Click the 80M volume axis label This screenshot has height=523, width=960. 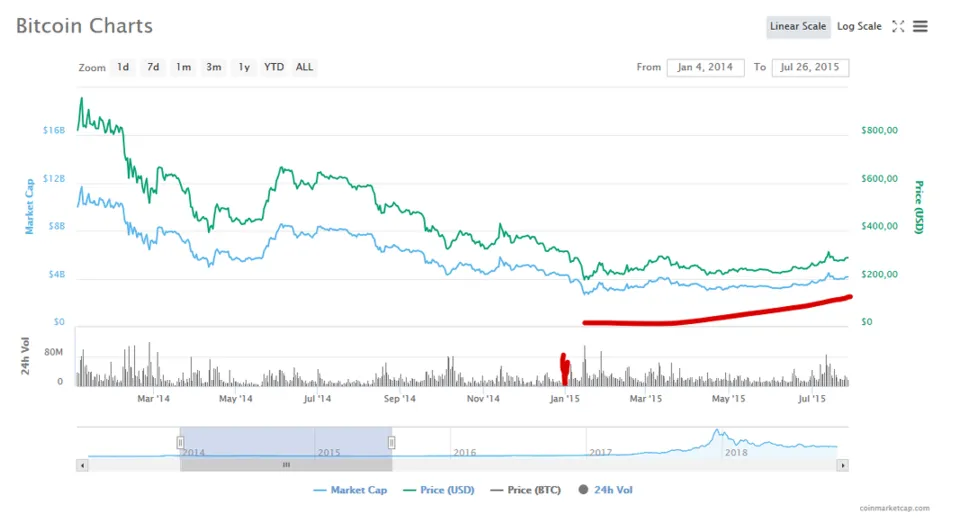pos(53,352)
